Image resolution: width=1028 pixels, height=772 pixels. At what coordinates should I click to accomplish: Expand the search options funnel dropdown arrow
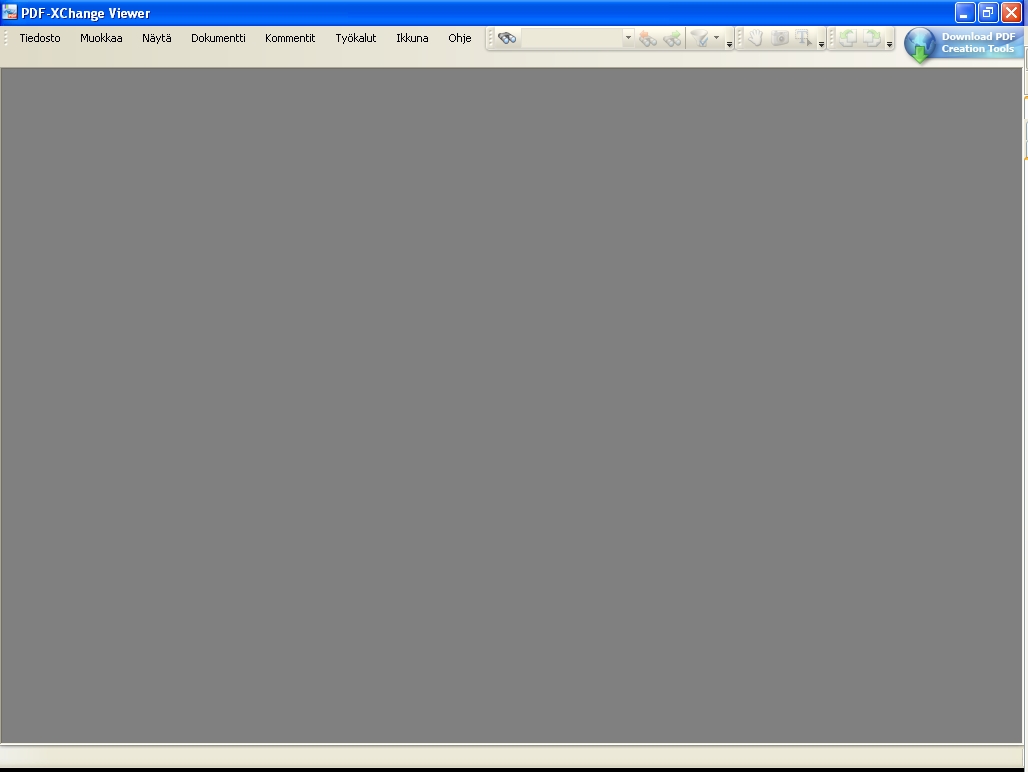pos(716,38)
